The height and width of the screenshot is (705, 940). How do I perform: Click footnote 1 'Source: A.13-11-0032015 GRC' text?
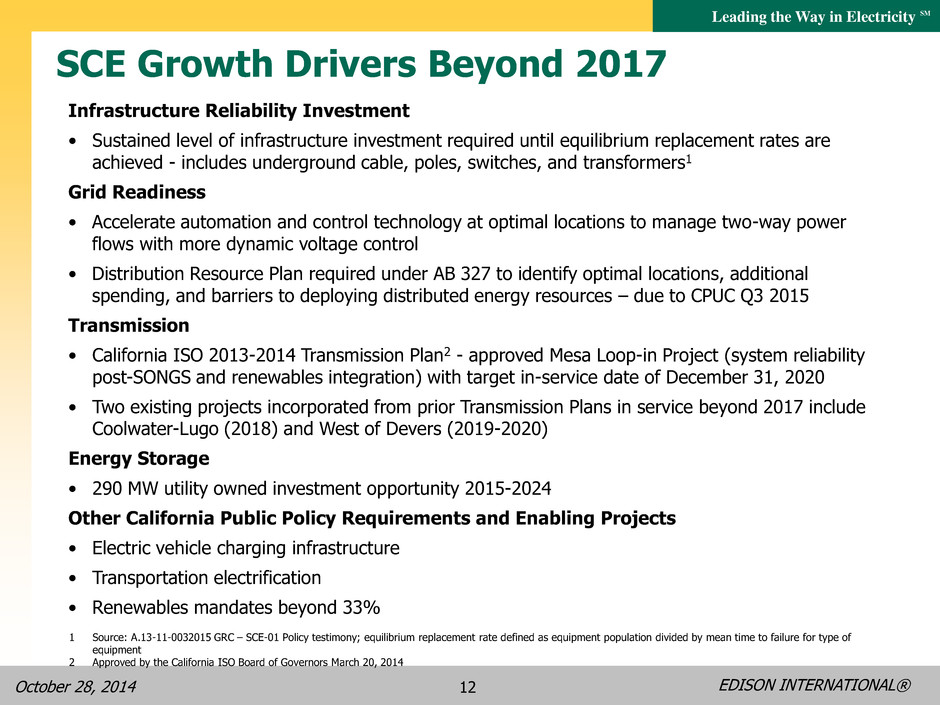tap(471, 643)
